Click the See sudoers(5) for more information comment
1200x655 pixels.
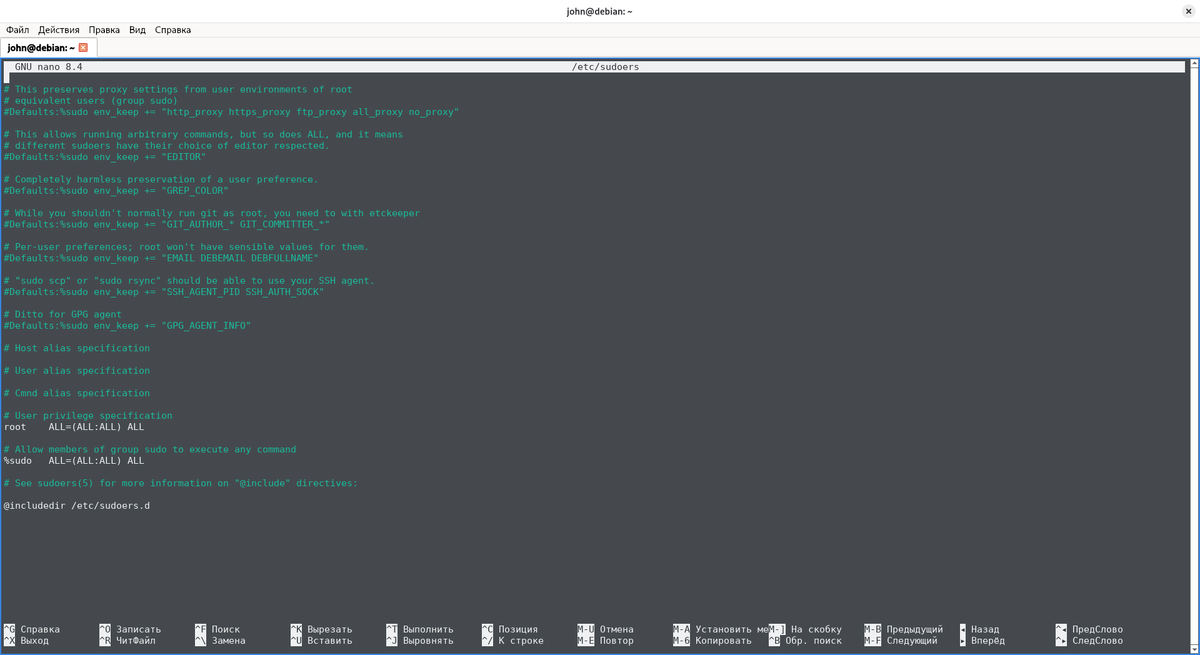point(181,483)
